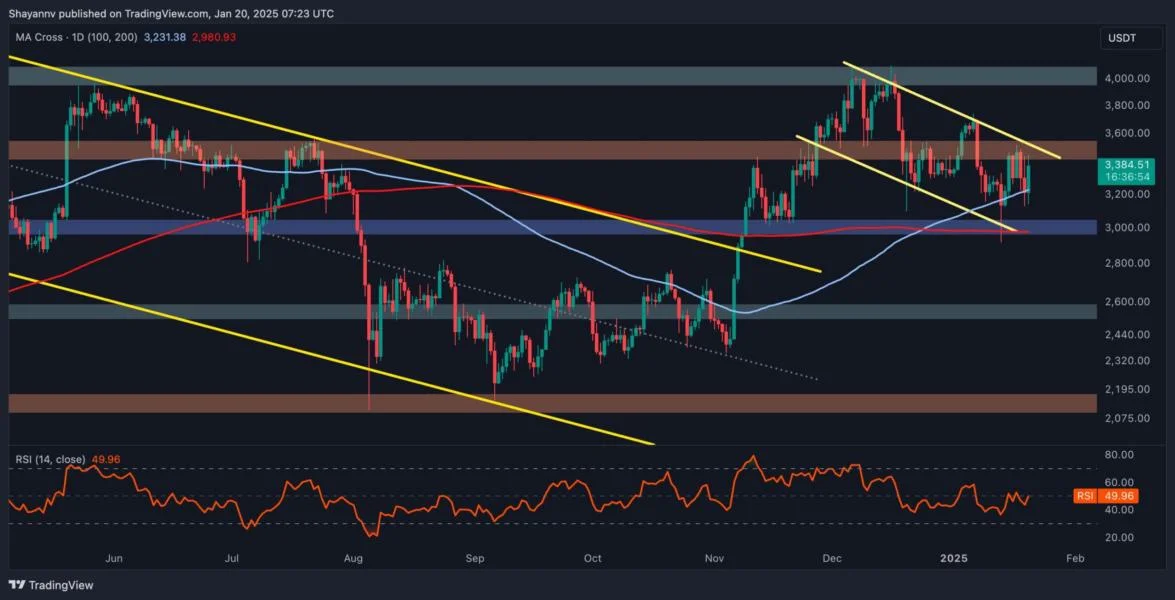This screenshot has height=600, width=1175.
Task: Click the Dec label on time axis
Action: coord(831,558)
